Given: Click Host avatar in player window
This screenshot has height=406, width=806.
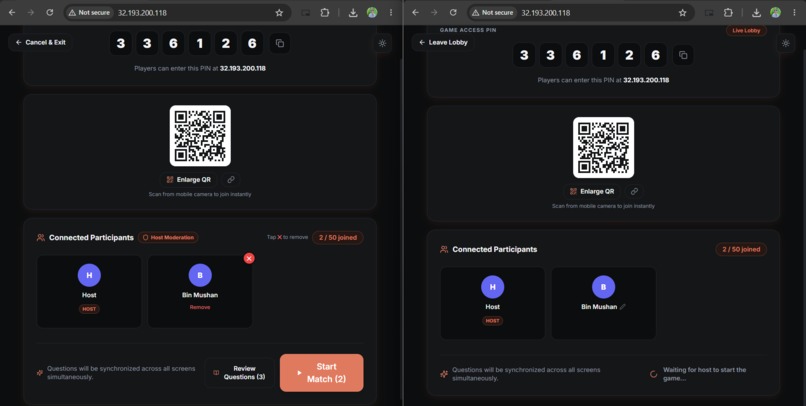Looking at the screenshot, I should click(492, 287).
